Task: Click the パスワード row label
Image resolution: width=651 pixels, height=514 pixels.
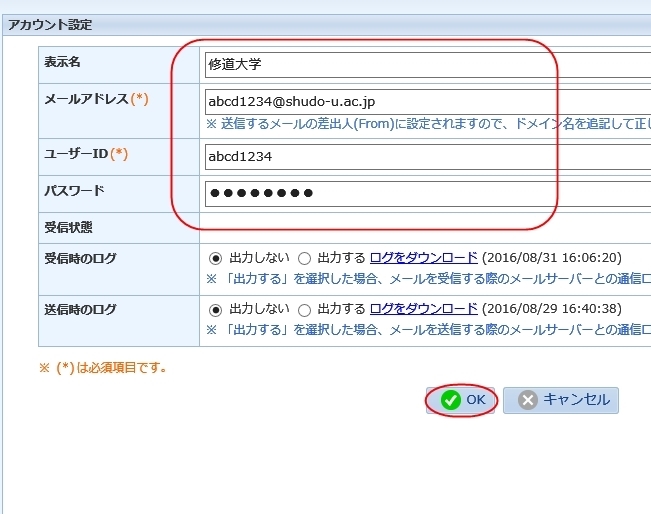Action: [x=74, y=190]
